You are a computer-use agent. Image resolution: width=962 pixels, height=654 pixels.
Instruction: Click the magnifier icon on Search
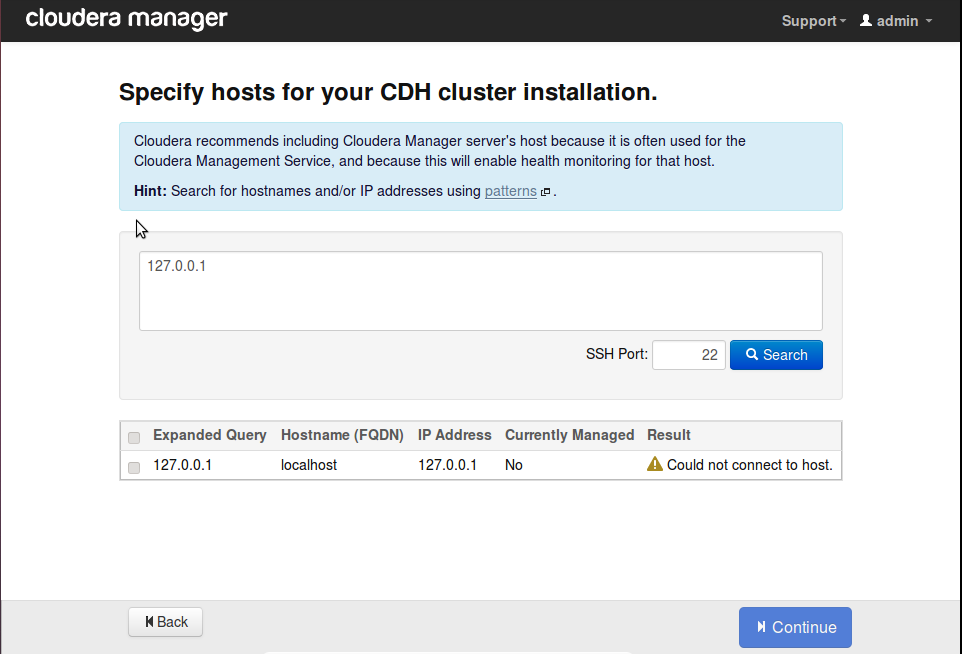pos(752,355)
